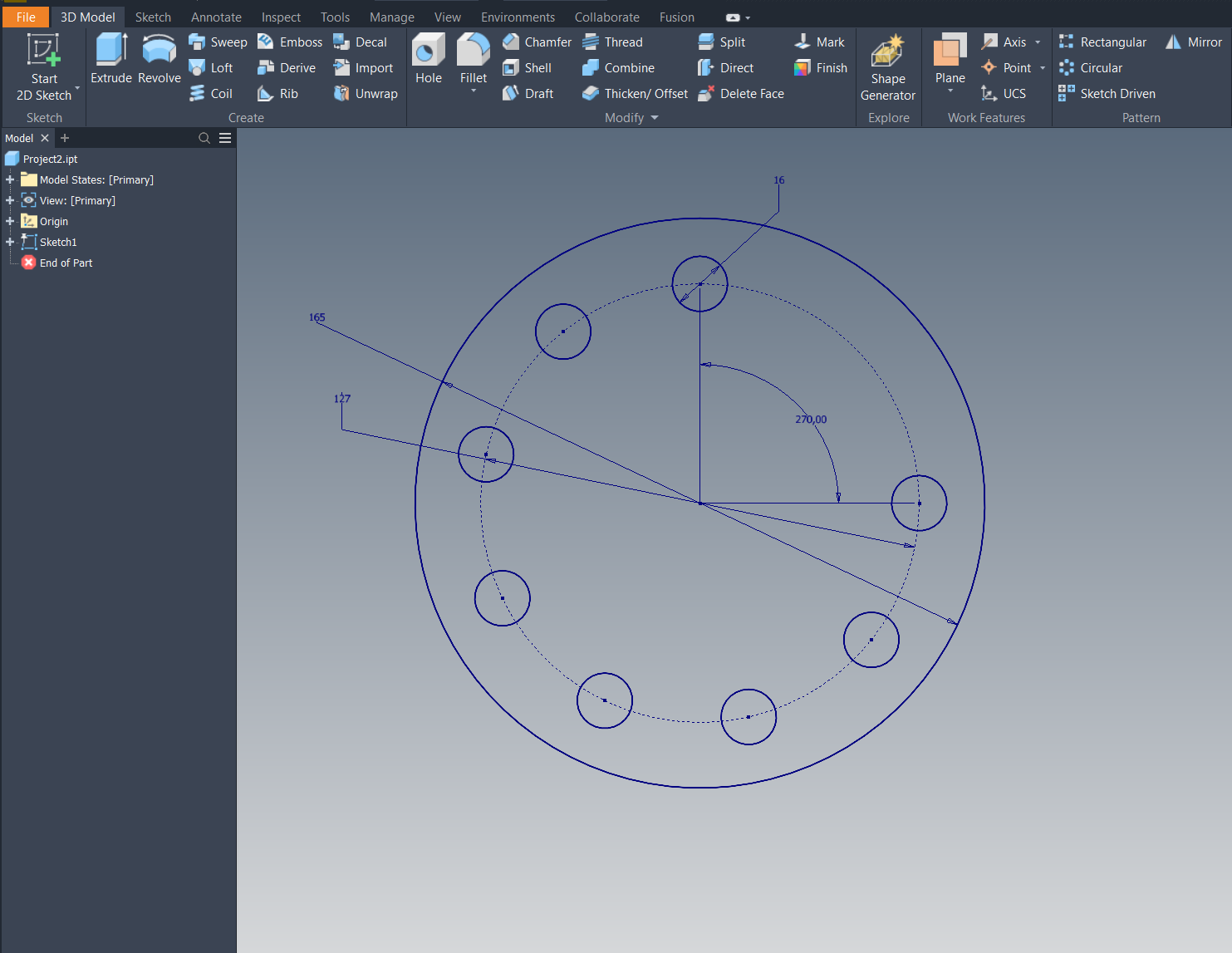Open the Point dropdown arrow
This screenshot has width=1232, height=953.
(x=1043, y=68)
